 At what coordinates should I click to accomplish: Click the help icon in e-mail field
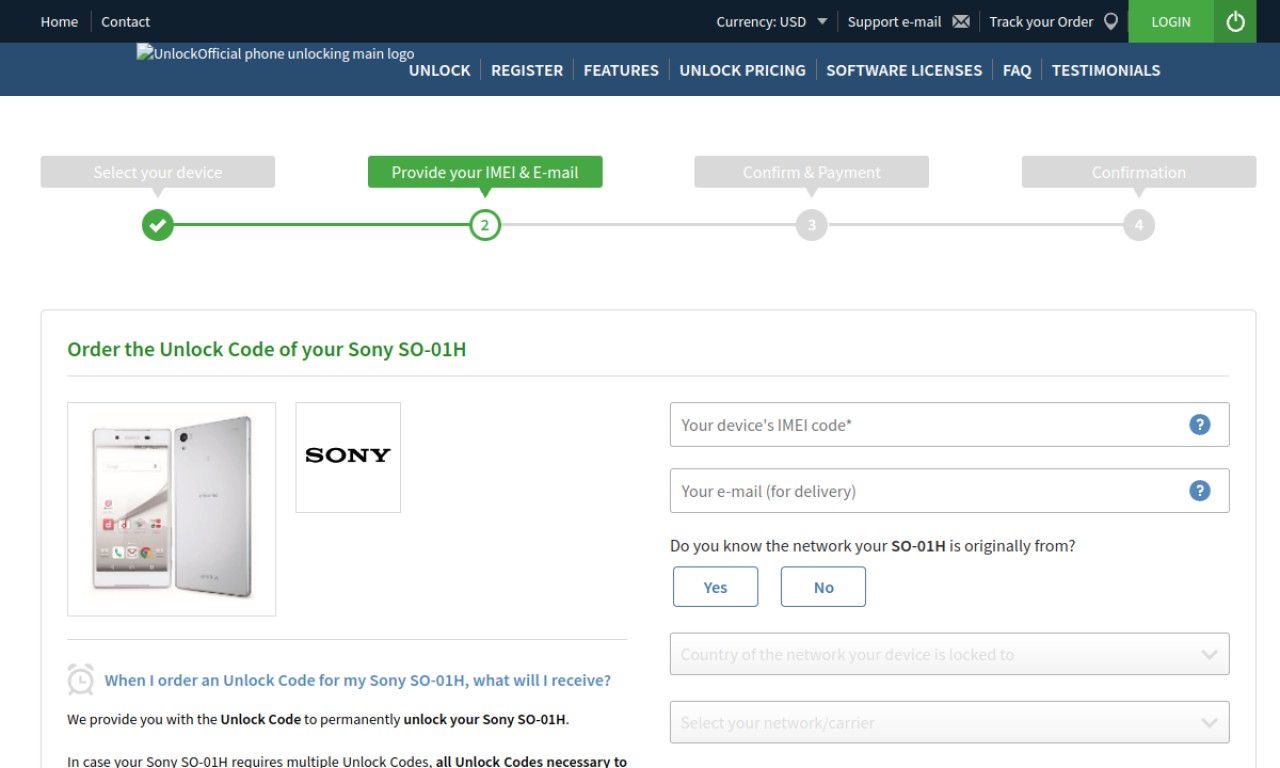click(1200, 491)
